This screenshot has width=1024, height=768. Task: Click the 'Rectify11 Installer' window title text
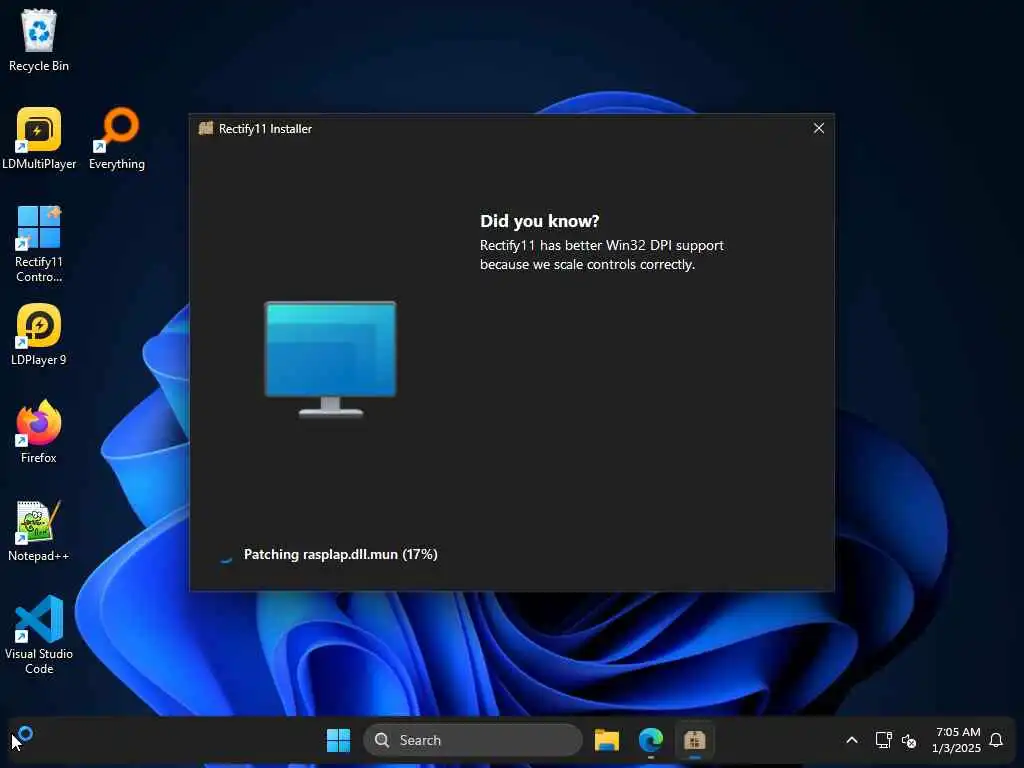265,129
